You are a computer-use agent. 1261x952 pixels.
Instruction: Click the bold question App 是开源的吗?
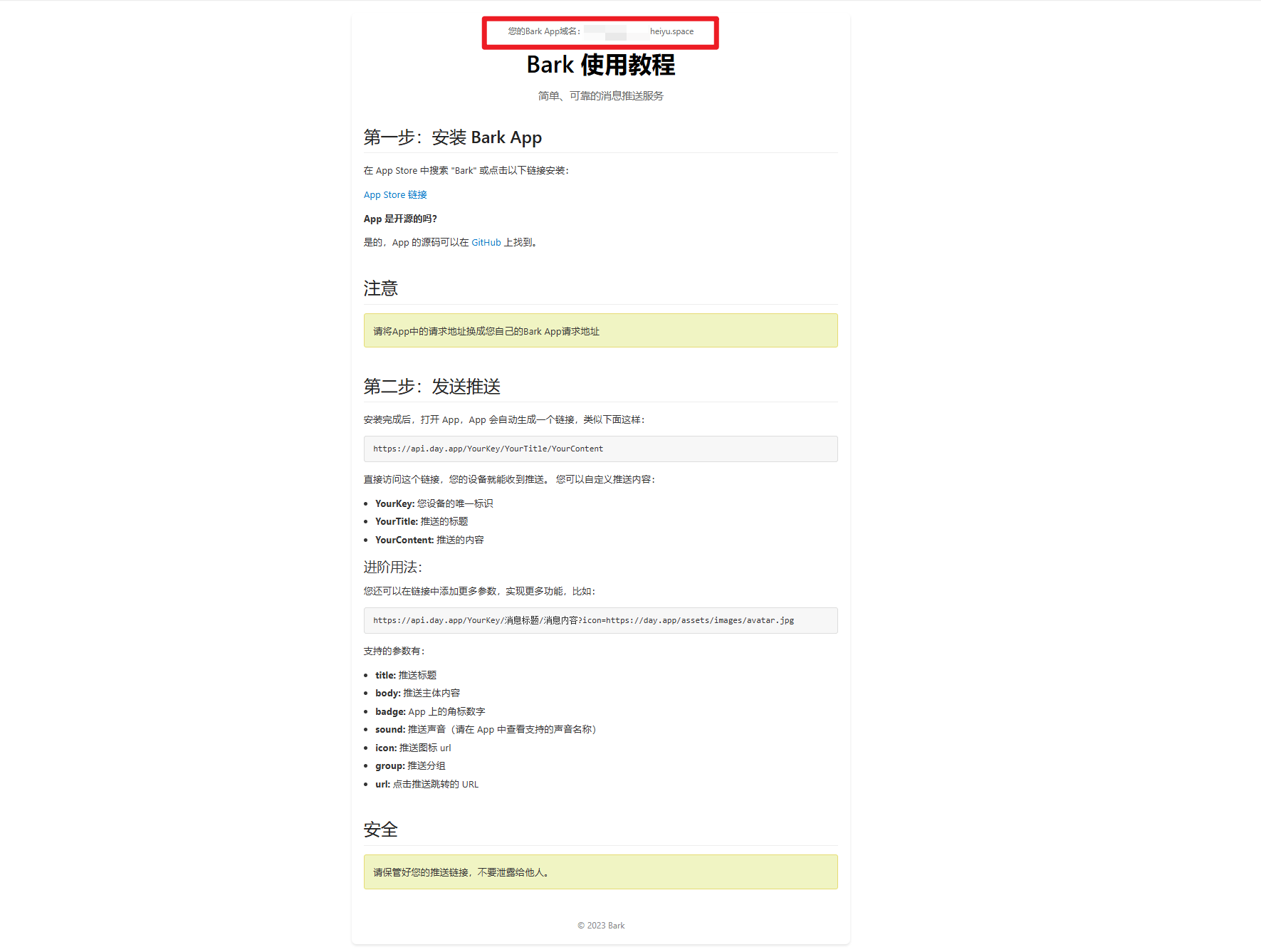(x=400, y=219)
